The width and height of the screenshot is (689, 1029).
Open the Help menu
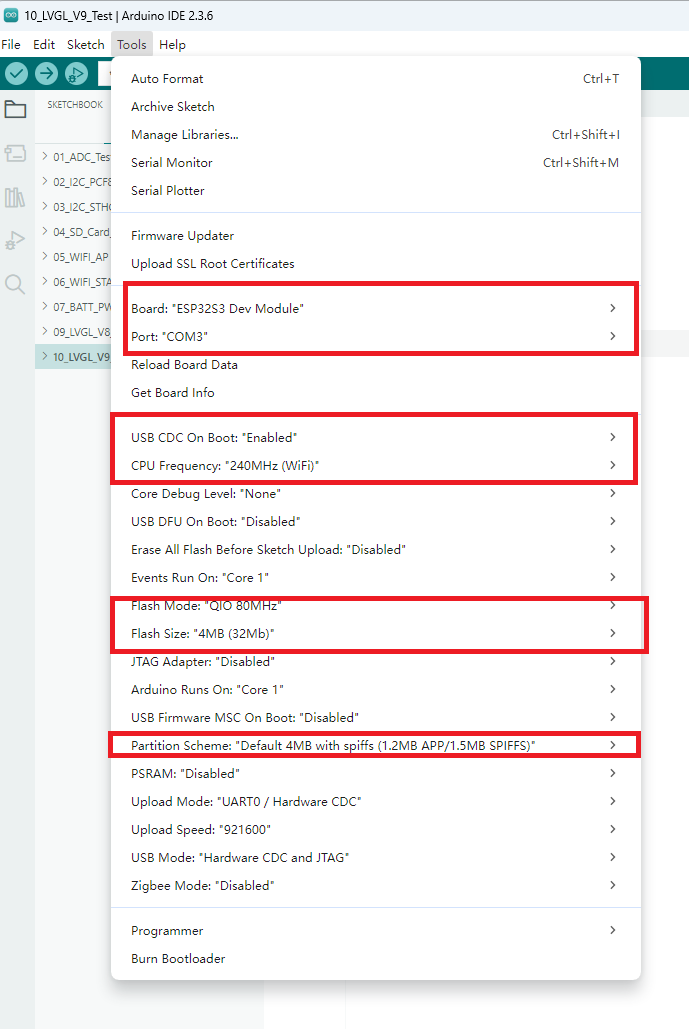point(173,45)
